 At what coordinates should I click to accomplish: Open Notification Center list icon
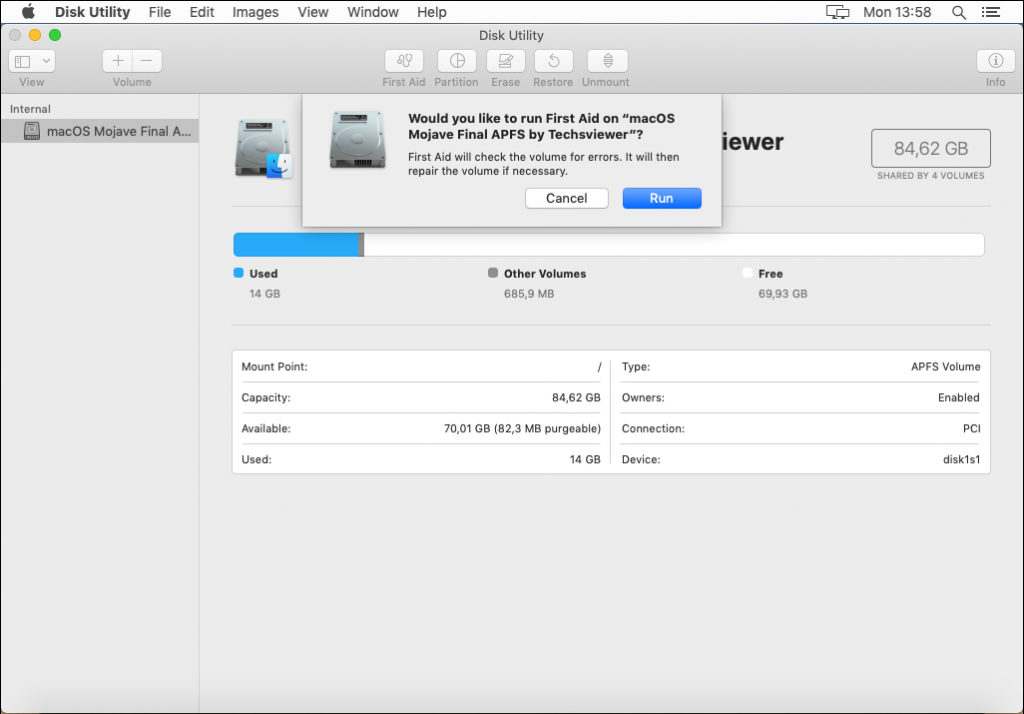pos(991,12)
